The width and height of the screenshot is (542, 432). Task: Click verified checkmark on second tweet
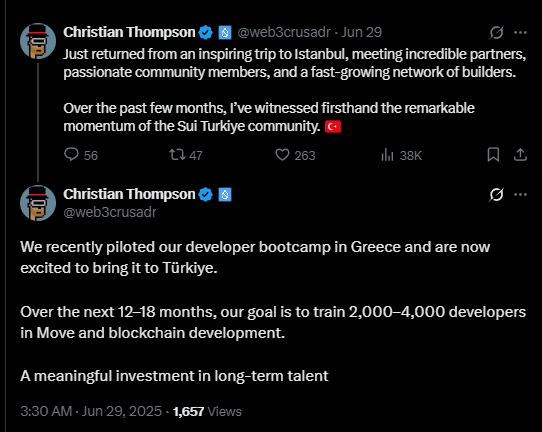[x=206, y=195]
